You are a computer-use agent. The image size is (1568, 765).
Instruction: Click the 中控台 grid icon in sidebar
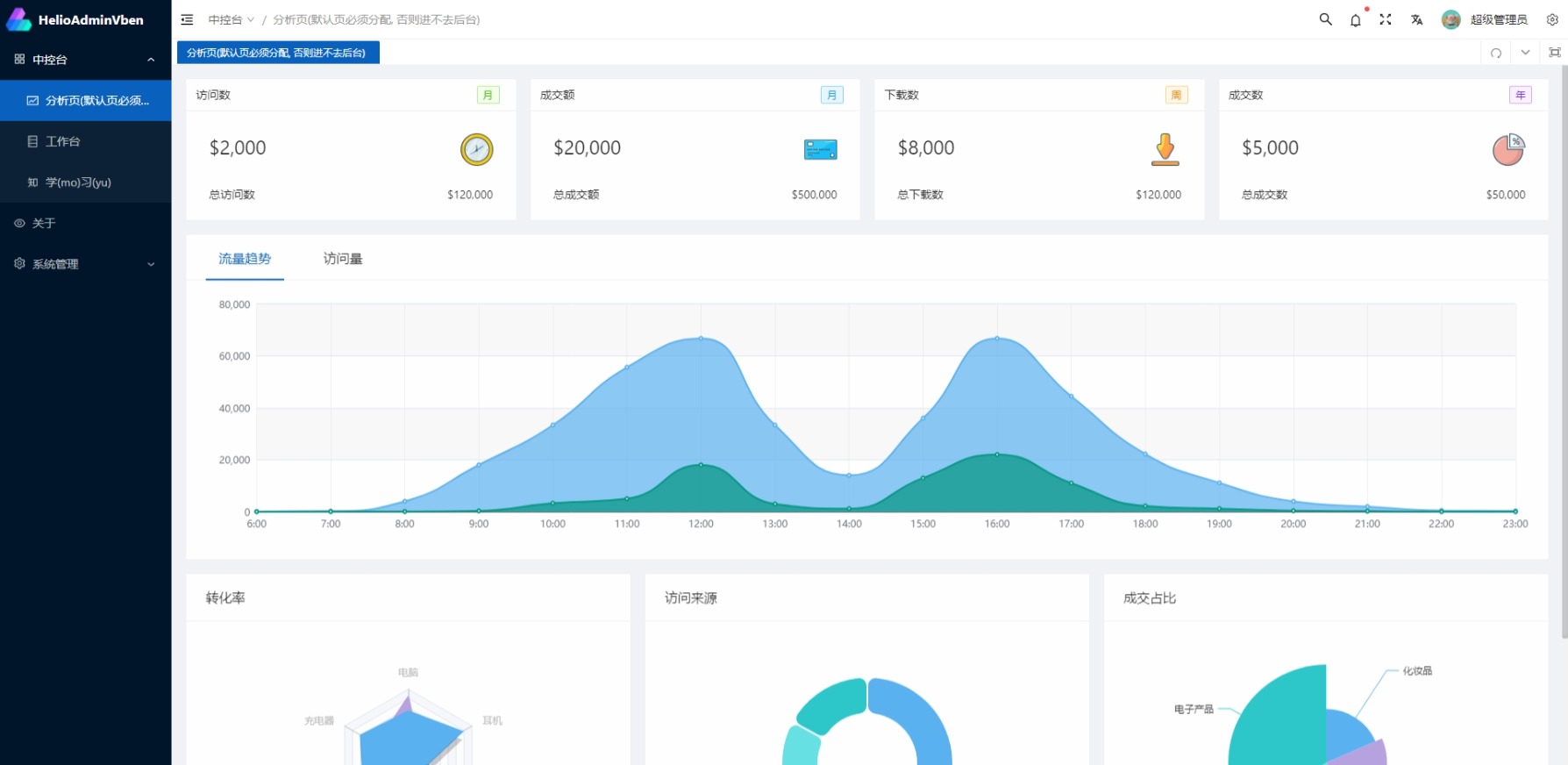pyautogui.click(x=19, y=60)
